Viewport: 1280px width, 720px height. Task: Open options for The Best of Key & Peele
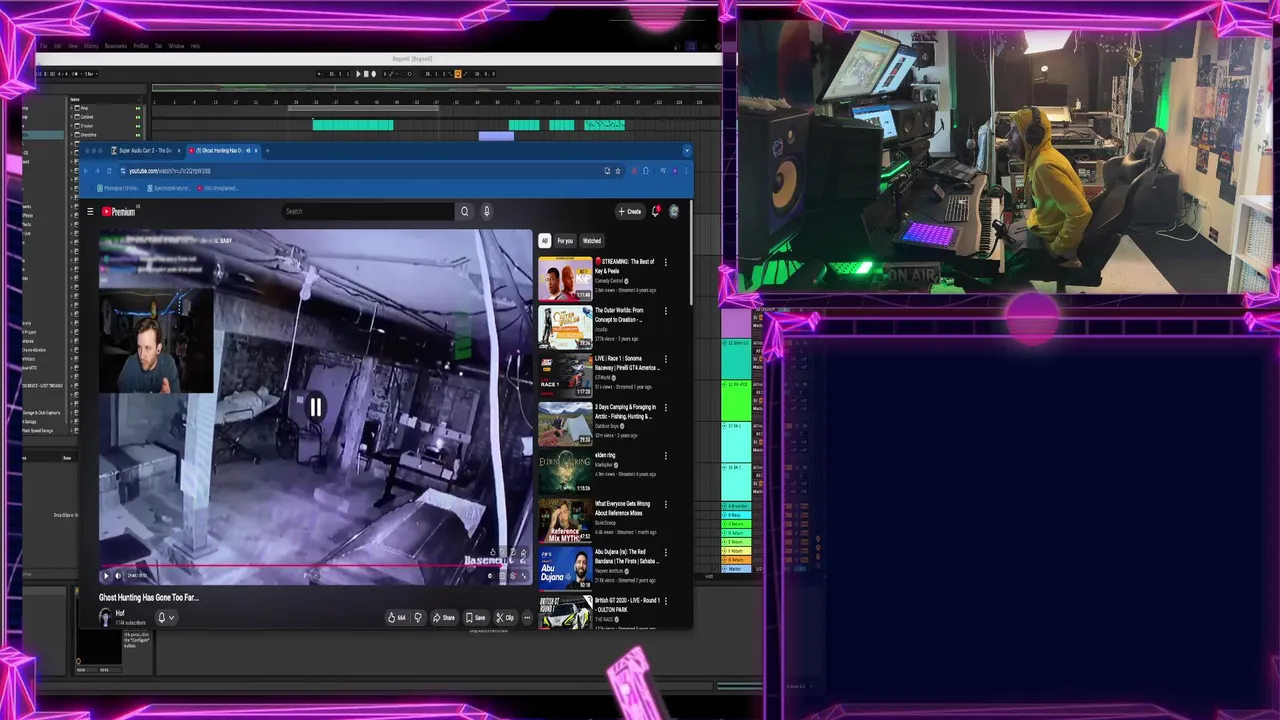[666, 263]
